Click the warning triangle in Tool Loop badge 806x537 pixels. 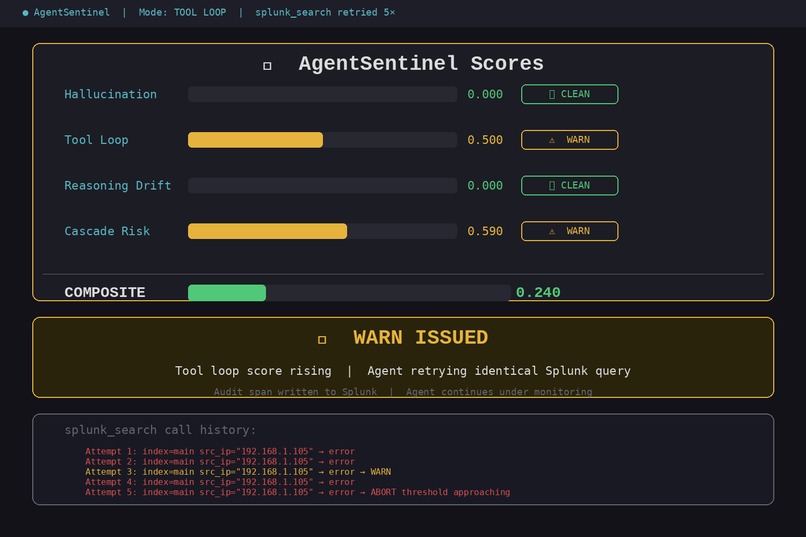pyautogui.click(x=552, y=140)
